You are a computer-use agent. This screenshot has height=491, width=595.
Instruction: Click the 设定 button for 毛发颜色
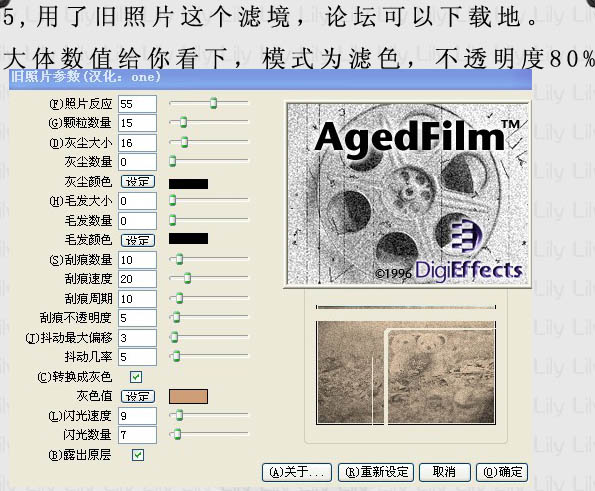point(138,240)
